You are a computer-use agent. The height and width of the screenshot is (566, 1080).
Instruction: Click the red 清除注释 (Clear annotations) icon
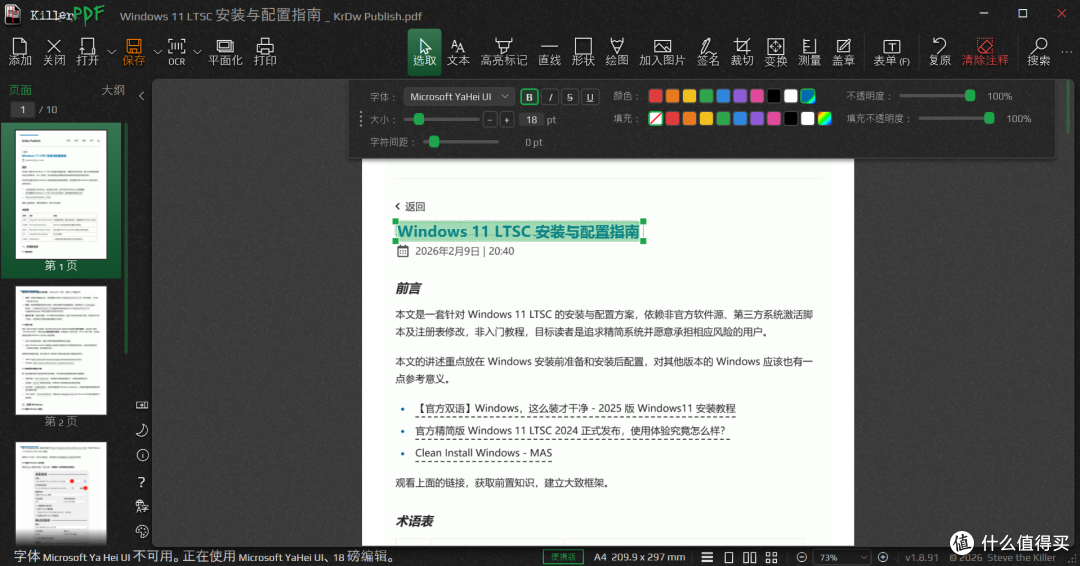pos(985,52)
